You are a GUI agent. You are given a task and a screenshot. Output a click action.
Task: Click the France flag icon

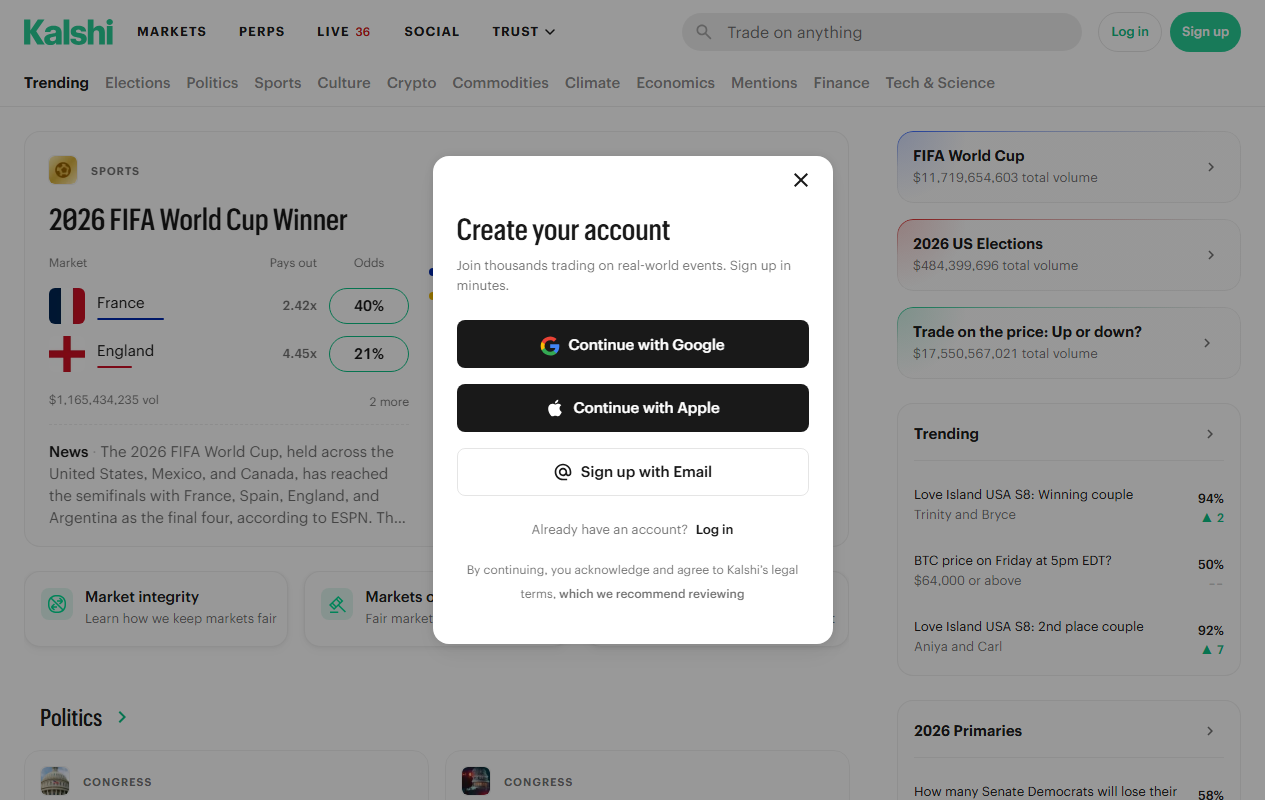67,306
